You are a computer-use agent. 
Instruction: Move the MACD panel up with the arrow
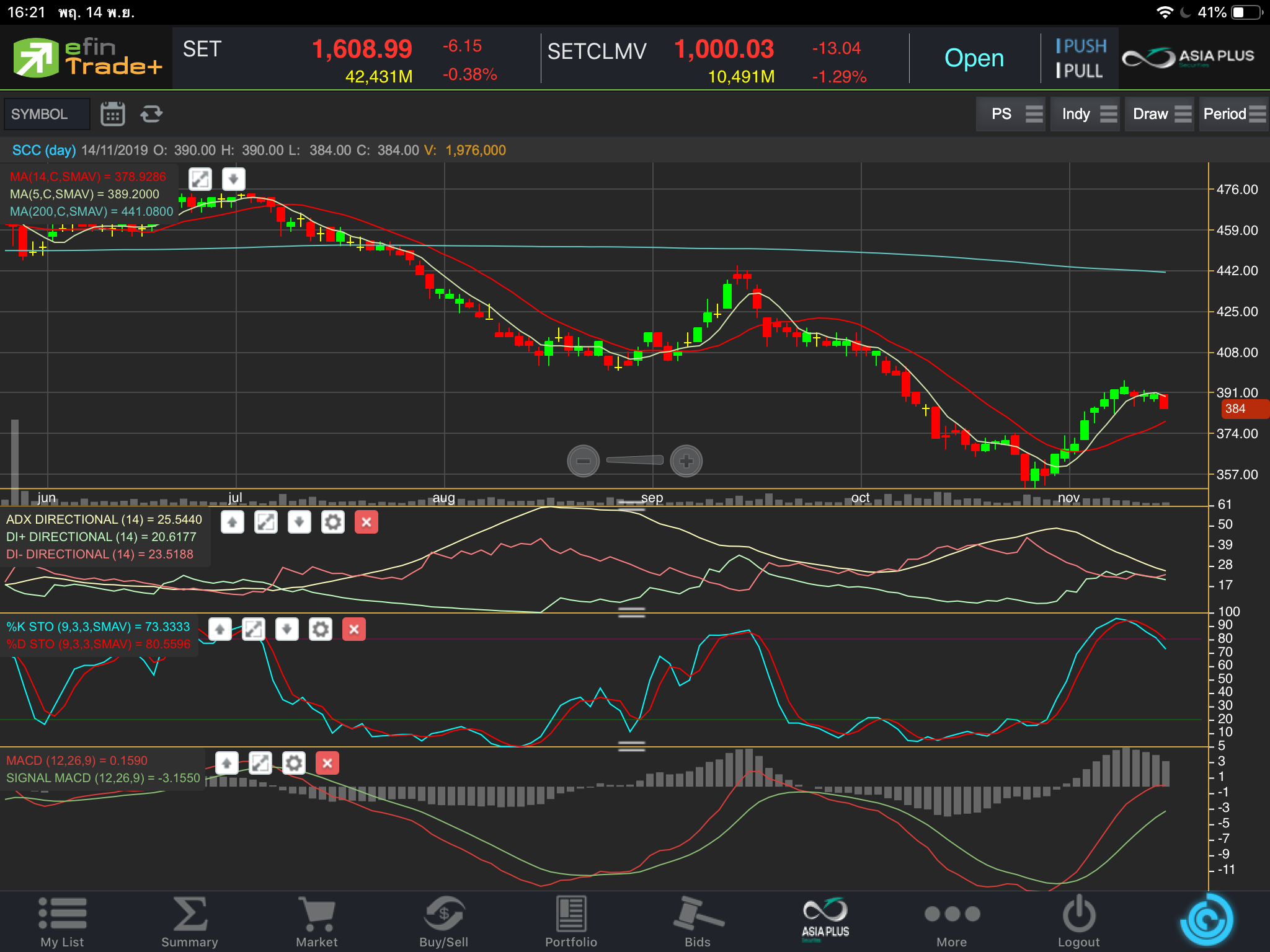227,763
